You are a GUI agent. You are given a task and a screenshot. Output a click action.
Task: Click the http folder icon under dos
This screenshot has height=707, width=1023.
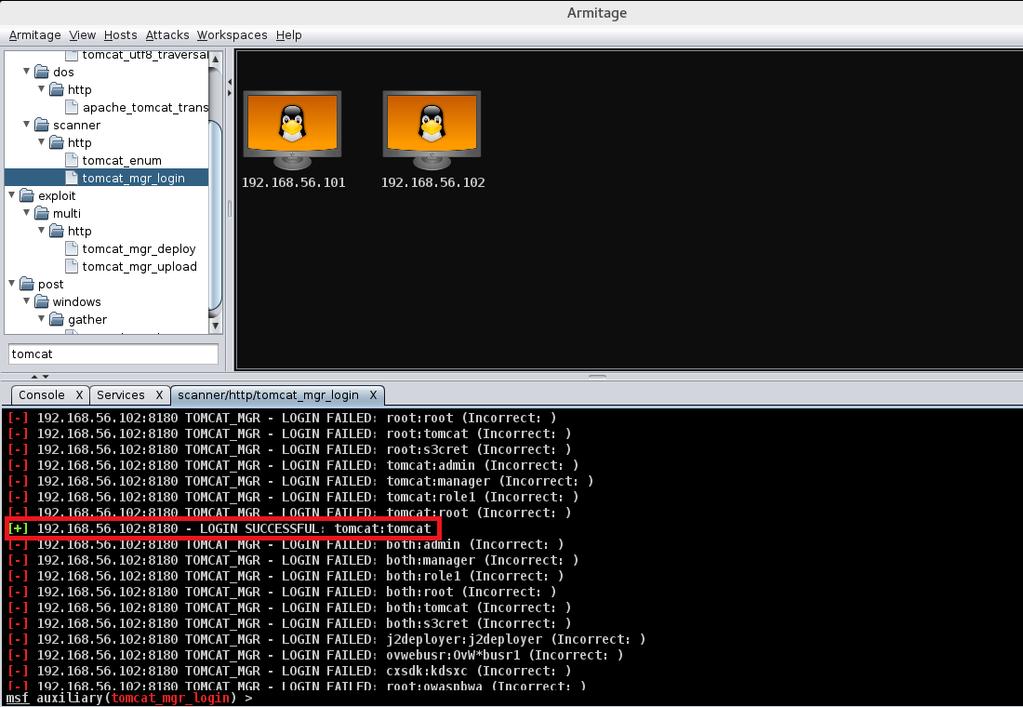[x=57, y=89]
